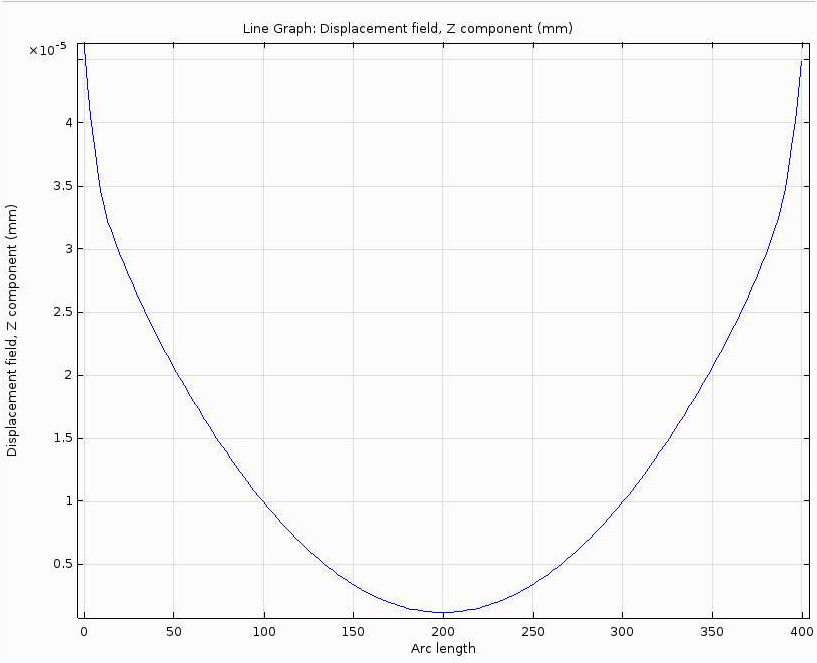817x663 pixels.
Task: Select the y-axis tick label '2.5'
Action: (x=62, y=312)
